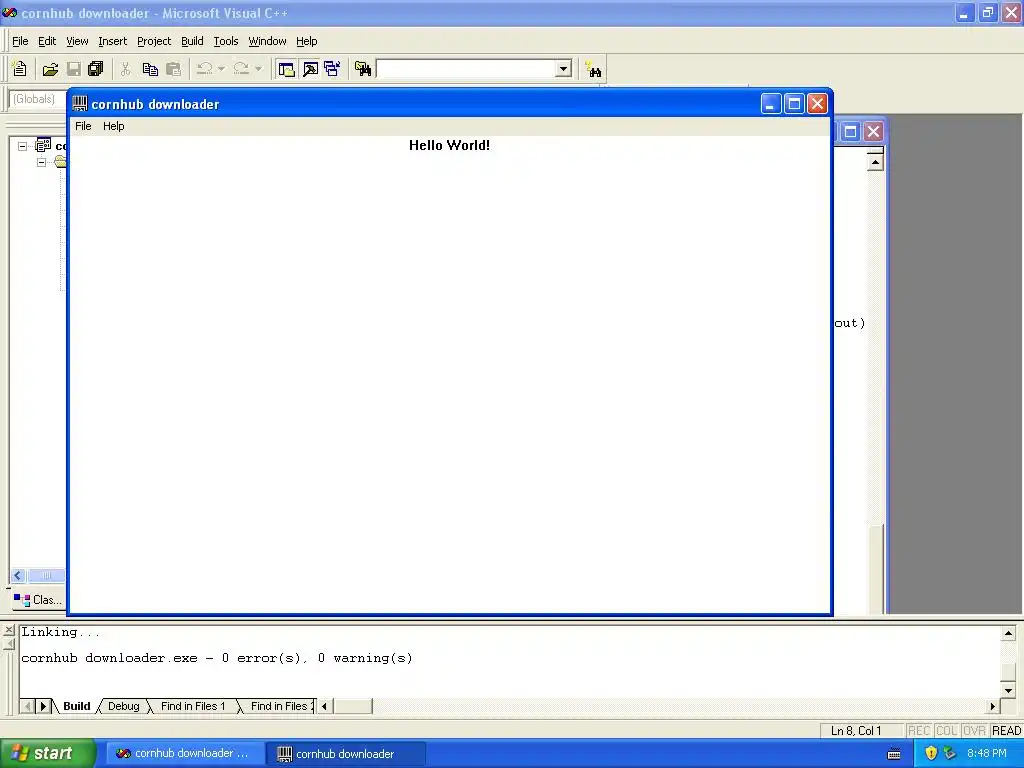Open the Redo history dropdown arrow

tap(258, 69)
